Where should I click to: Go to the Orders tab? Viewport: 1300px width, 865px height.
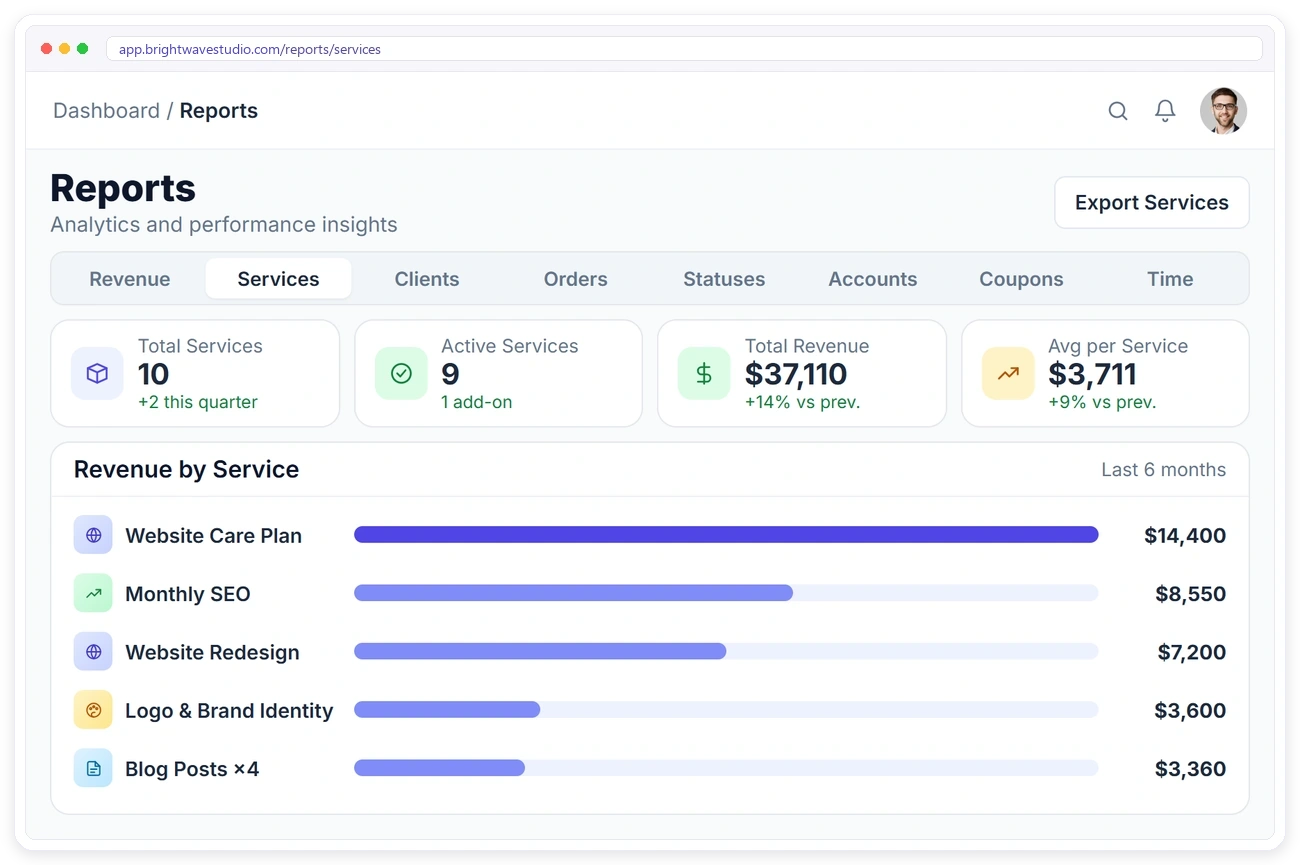coord(576,279)
